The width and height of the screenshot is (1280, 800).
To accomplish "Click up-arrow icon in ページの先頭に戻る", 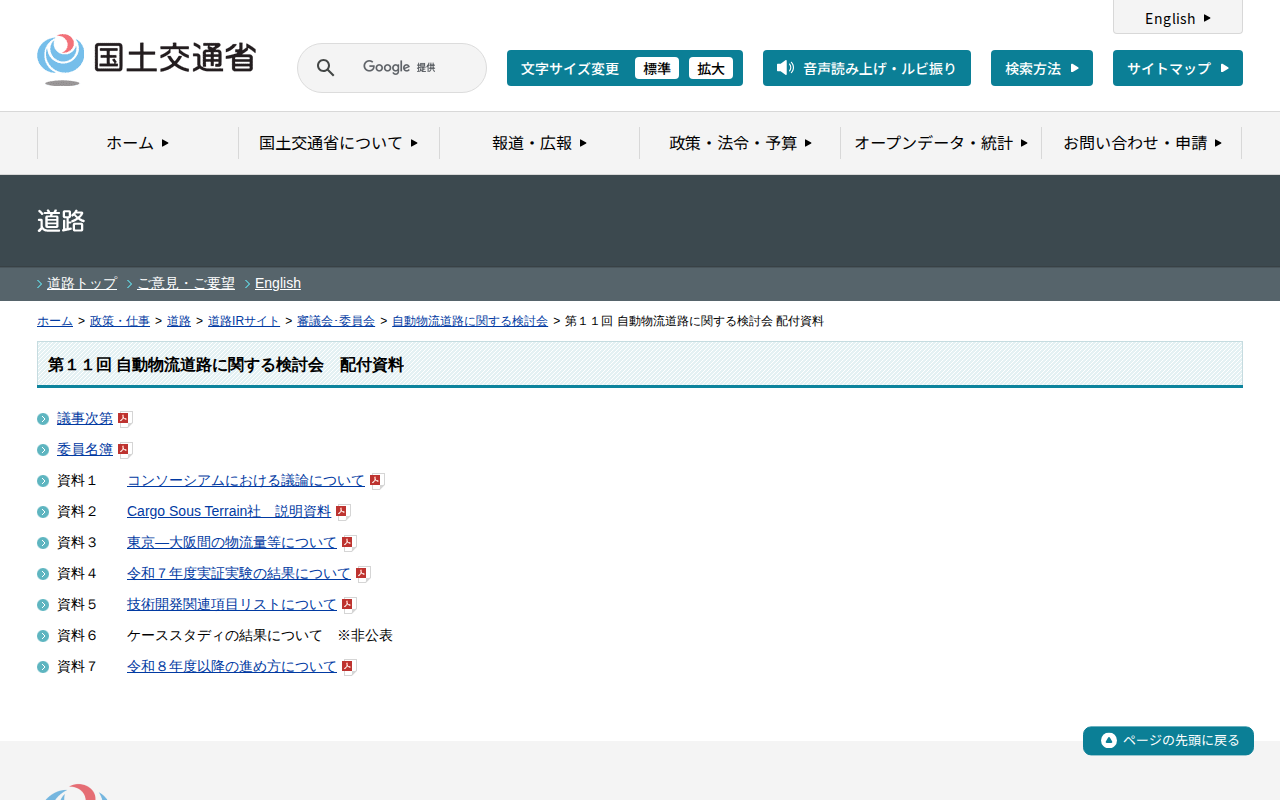I will pyautogui.click(x=1108, y=741).
